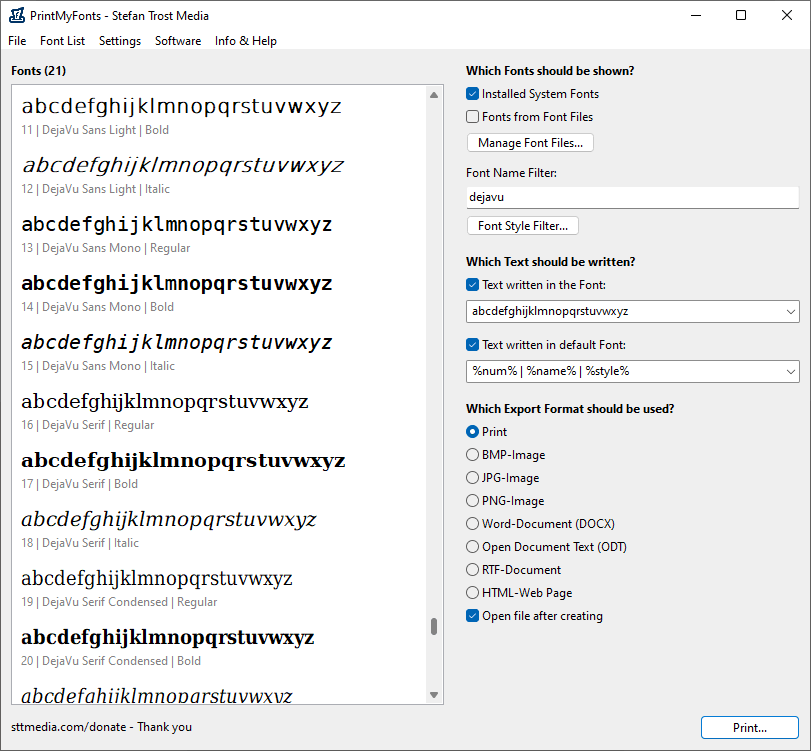Click the sttmedia.com/donate status text
This screenshot has width=811, height=751.
coord(101,727)
